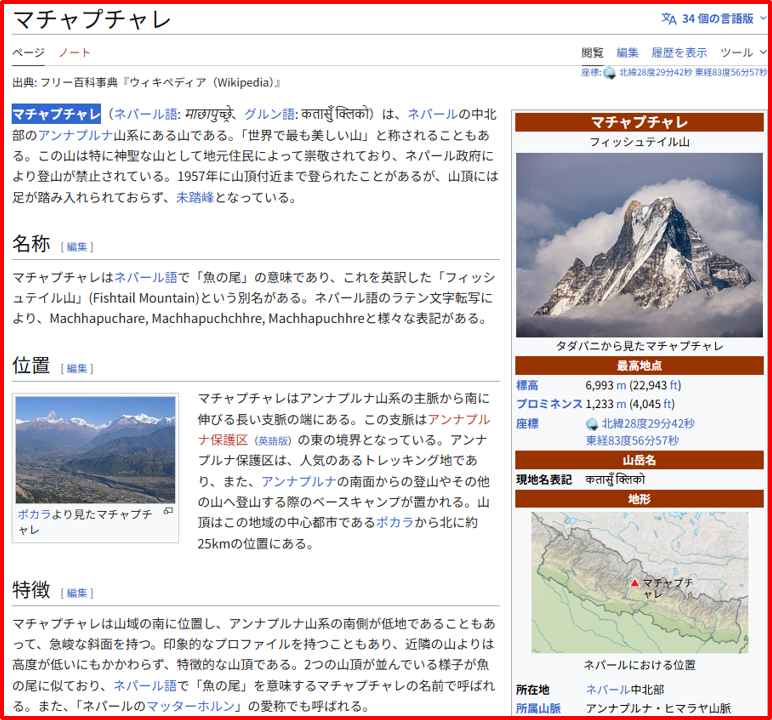
Task: Edit the 特徴 section
Action: pyautogui.click(x=78, y=592)
